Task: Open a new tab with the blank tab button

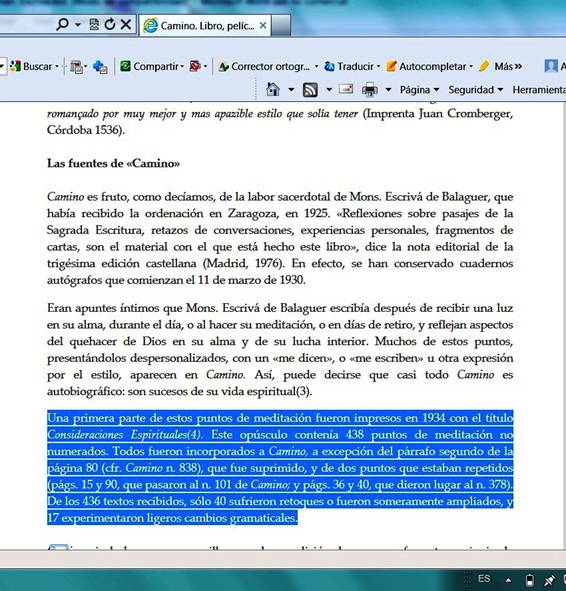Action: [x=281, y=26]
